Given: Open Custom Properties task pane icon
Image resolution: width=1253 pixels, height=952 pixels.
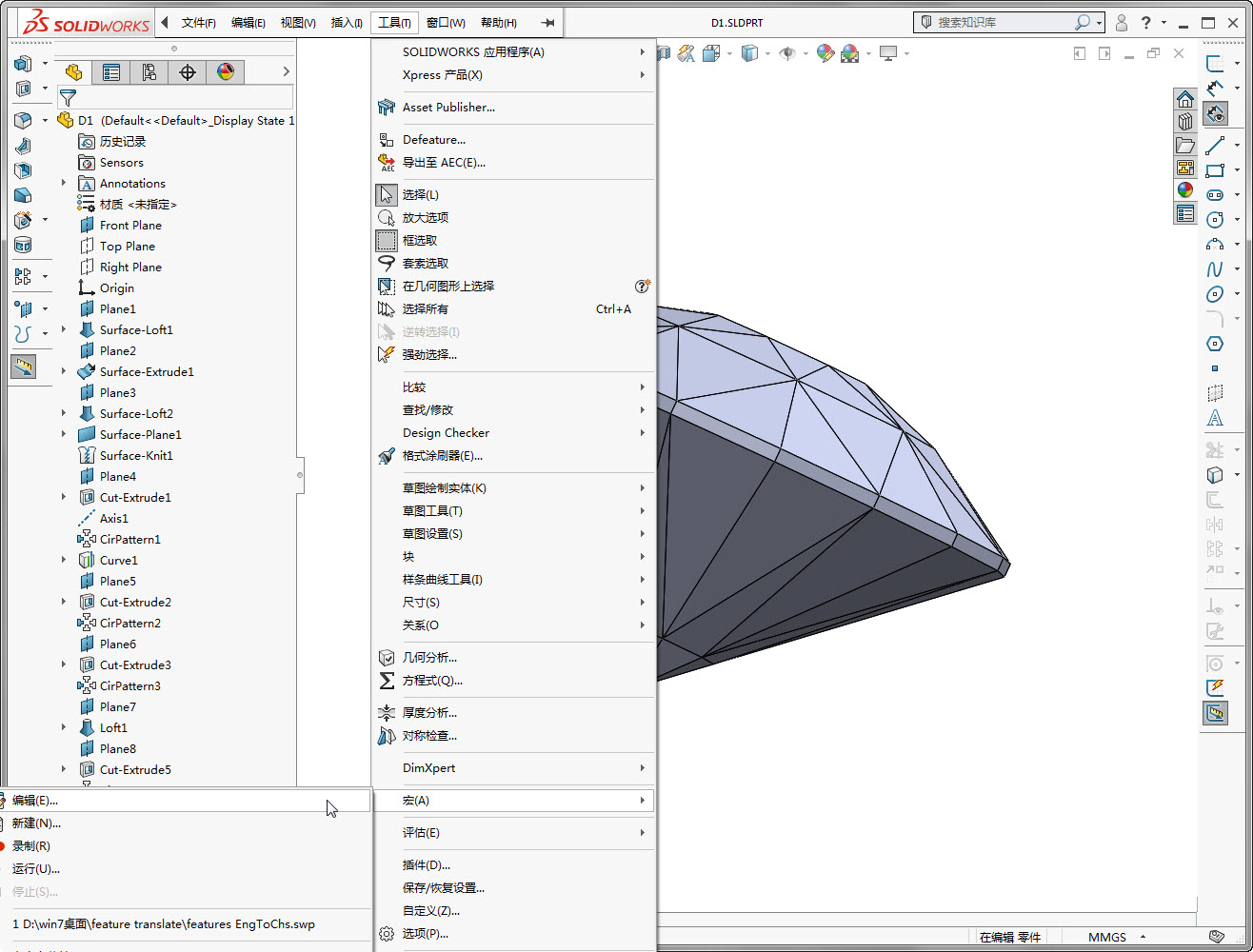Looking at the screenshot, I should point(1185,214).
